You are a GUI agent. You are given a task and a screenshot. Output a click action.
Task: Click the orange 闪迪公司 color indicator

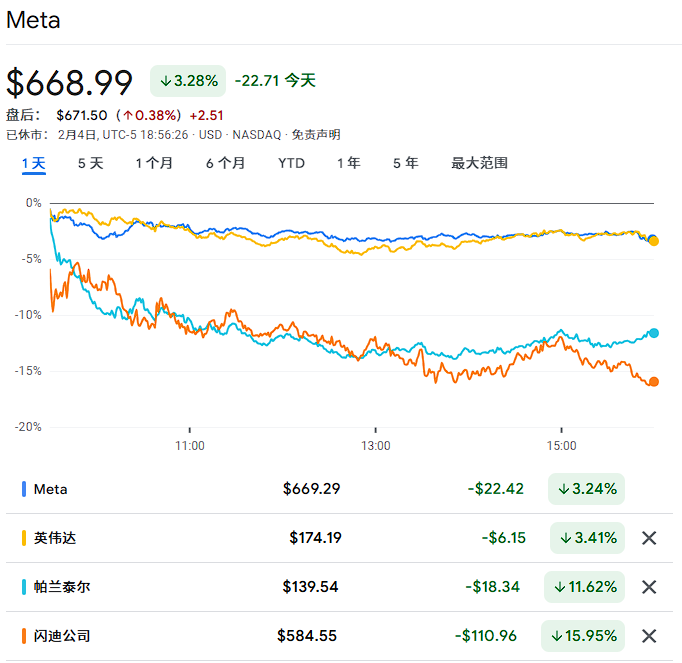[x=24, y=636]
